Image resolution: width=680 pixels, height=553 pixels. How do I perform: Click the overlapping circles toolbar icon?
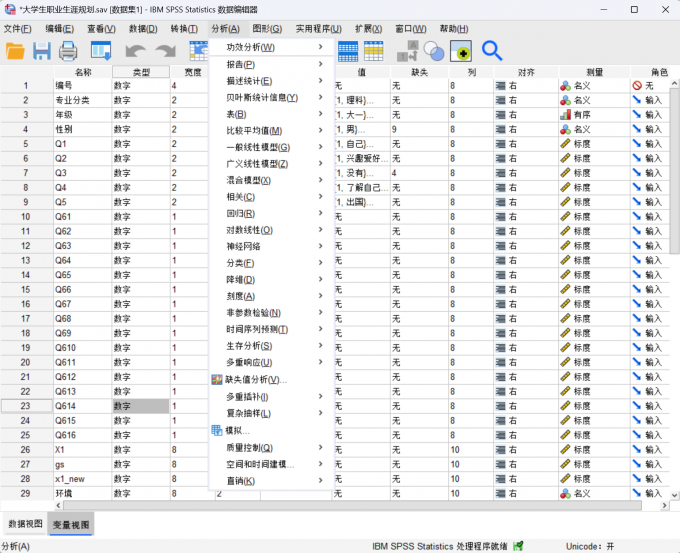pos(434,51)
